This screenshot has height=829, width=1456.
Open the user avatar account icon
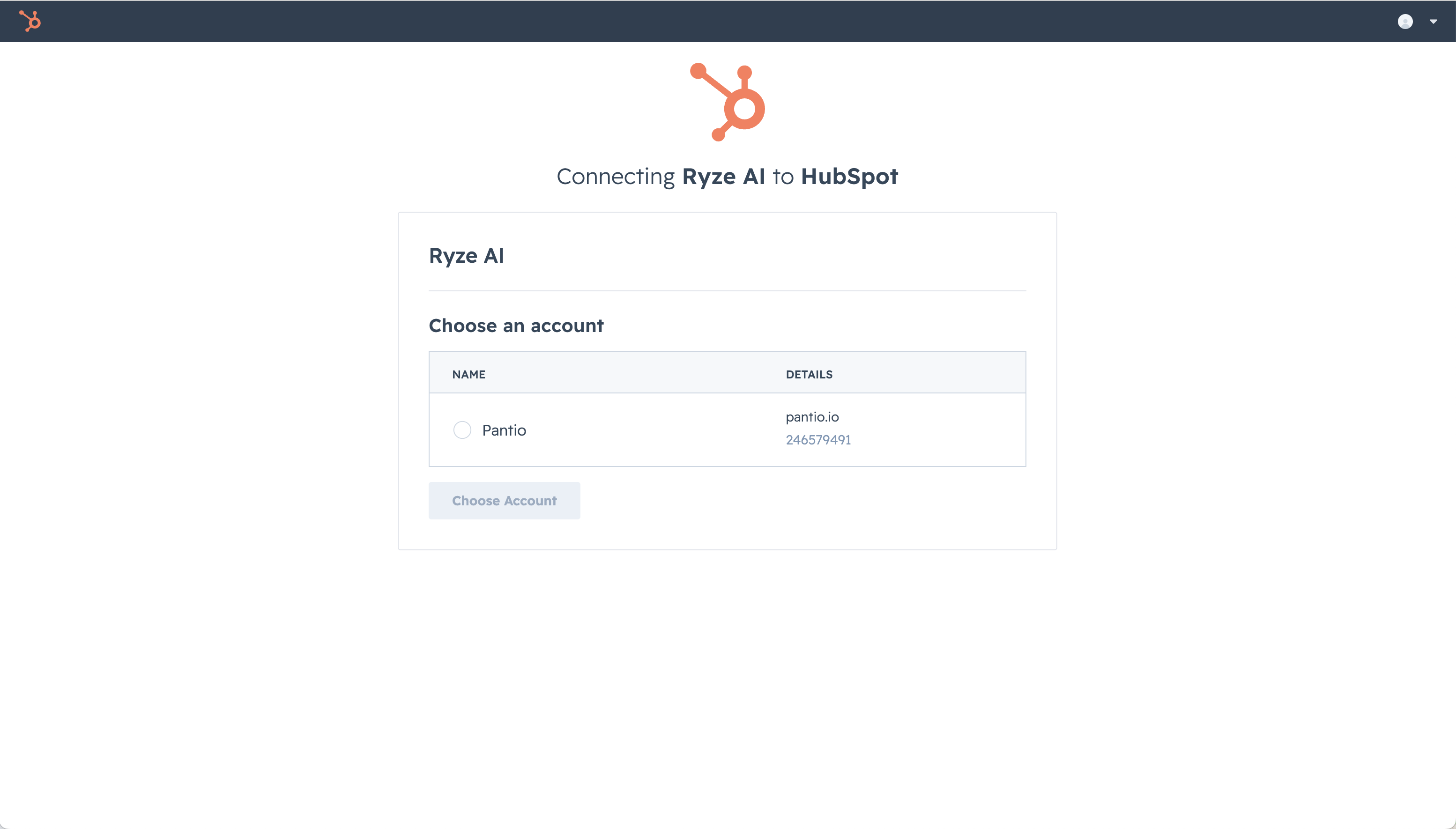pyautogui.click(x=1405, y=22)
